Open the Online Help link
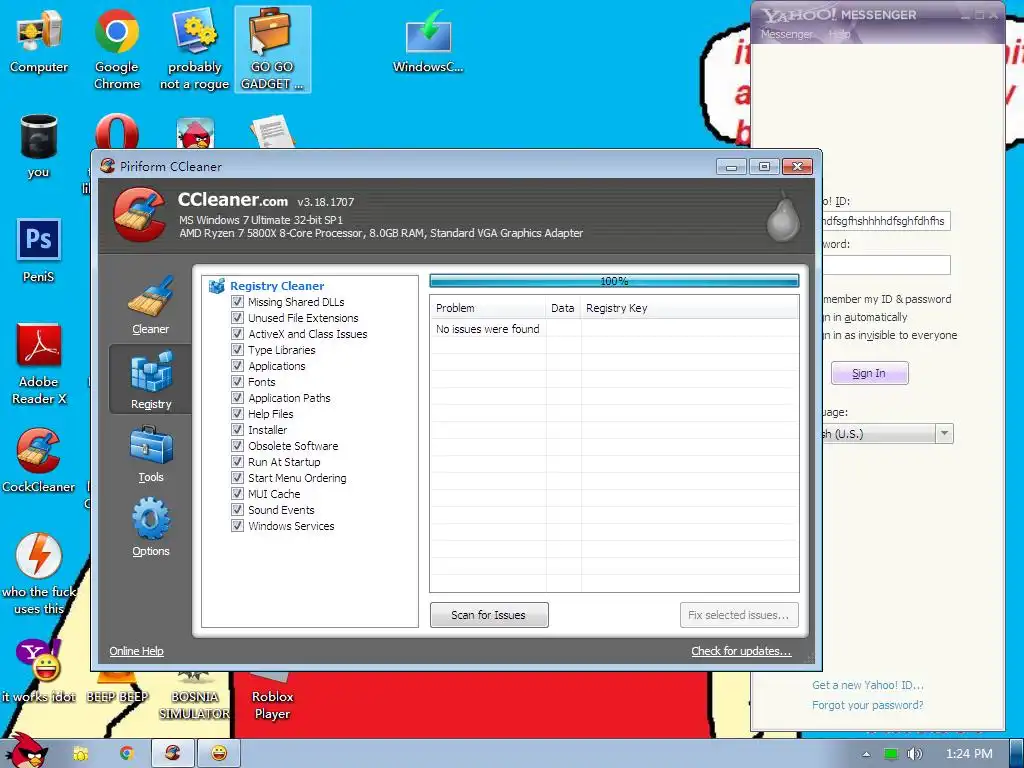The image size is (1024, 768). tap(136, 651)
